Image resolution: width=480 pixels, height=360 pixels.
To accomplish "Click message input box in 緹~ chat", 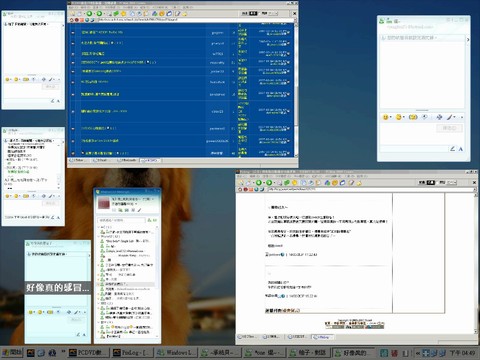I will coord(407,134).
